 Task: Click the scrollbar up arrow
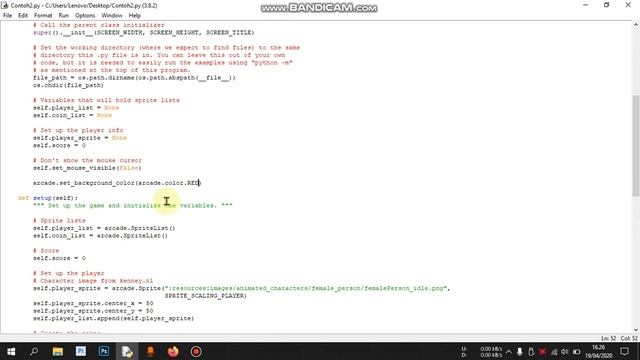pos(636,25)
